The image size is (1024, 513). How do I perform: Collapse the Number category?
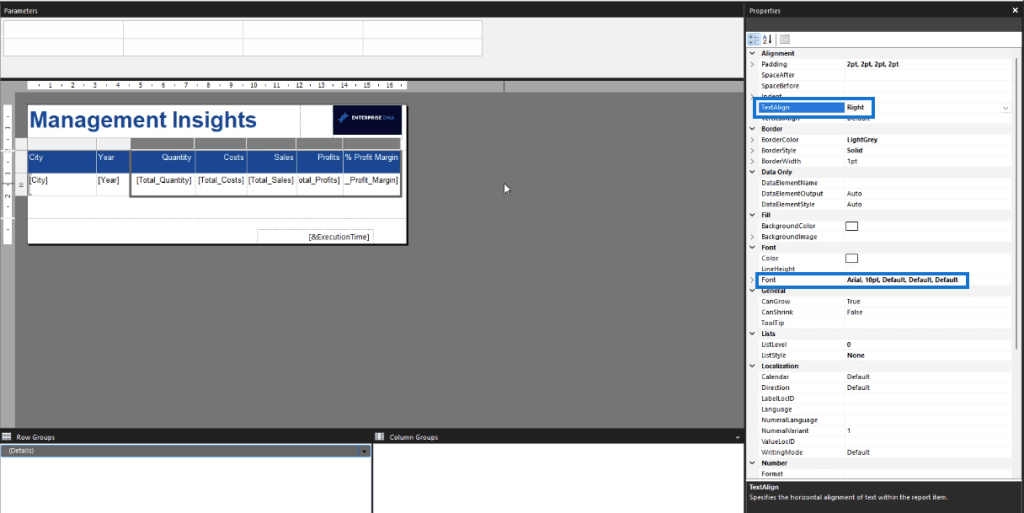(x=752, y=463)
